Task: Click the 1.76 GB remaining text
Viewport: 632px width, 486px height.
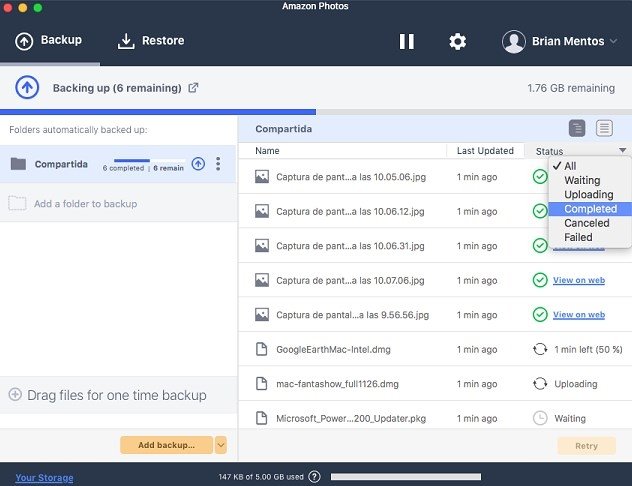Action: pyautogui.click(x=571, y=88)
